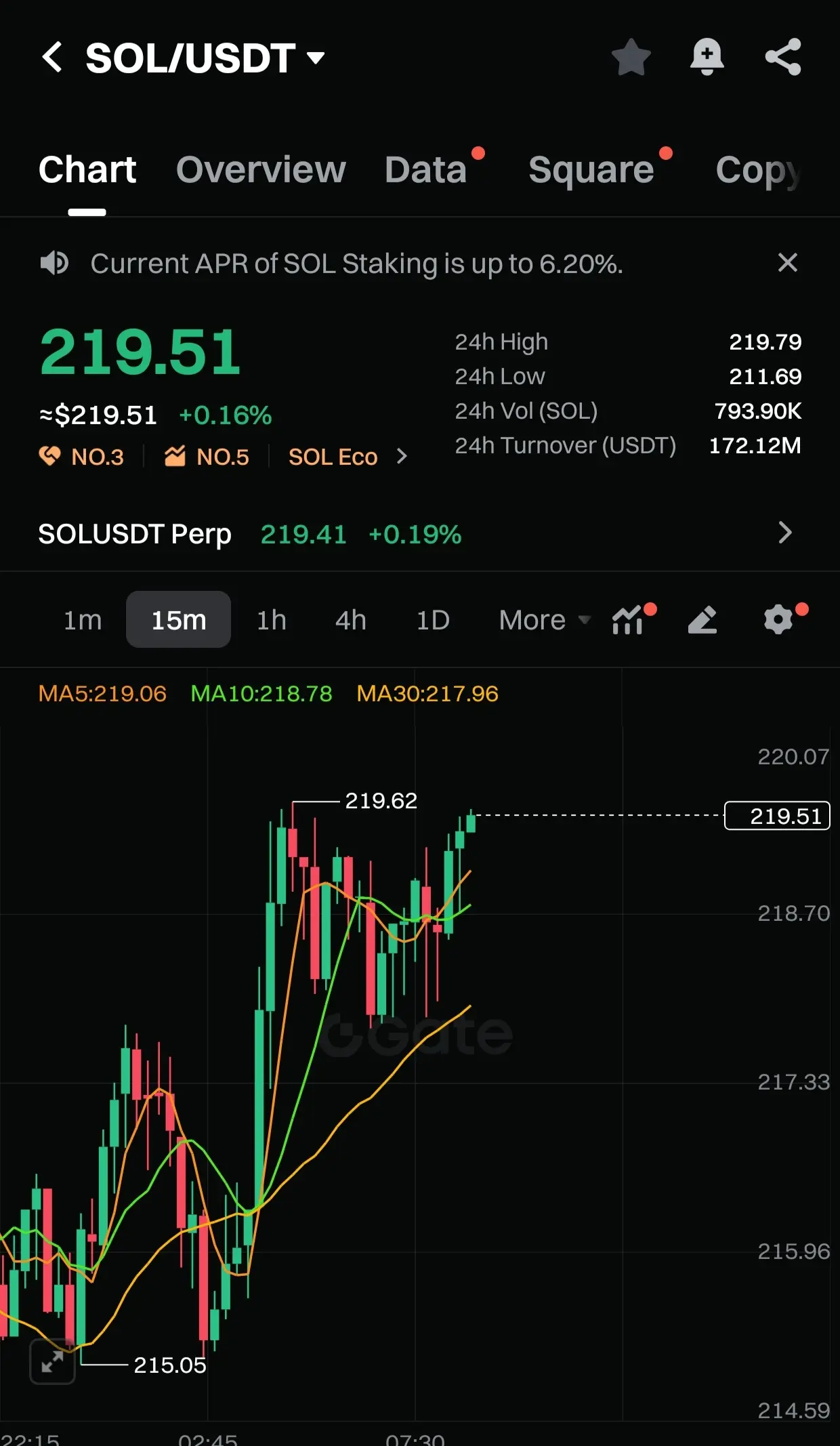Screen dimensions: 840x1446
Task: Tap the MA10:218.78 indicator label
Action: click(x=261, y=693)
